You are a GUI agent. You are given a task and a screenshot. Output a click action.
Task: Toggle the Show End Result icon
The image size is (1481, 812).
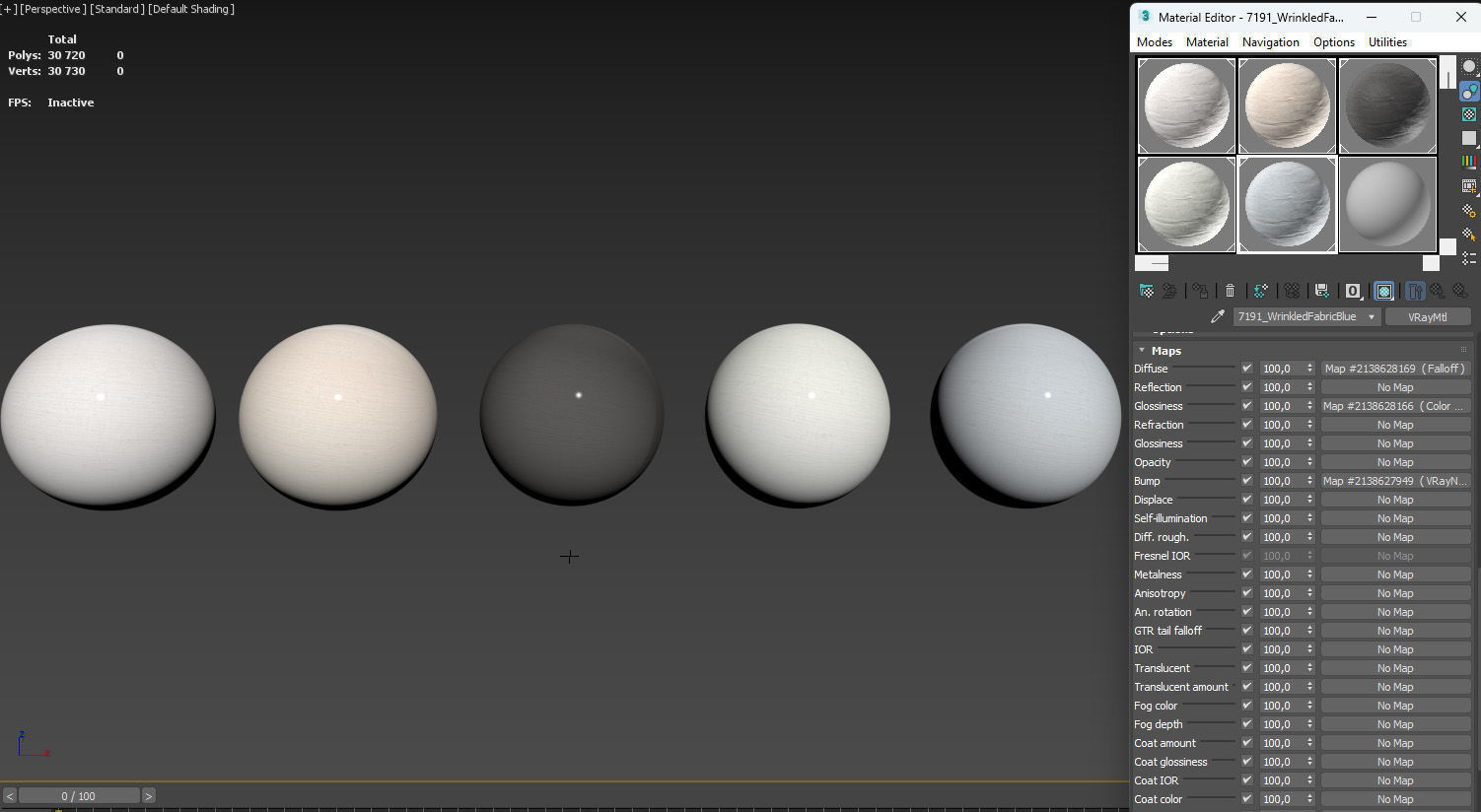1416,291
